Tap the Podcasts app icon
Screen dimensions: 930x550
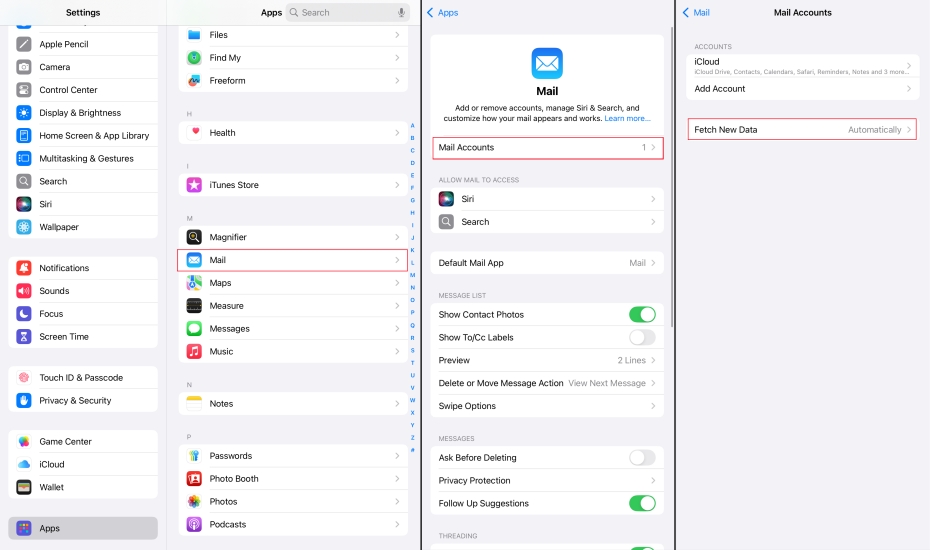194,524
